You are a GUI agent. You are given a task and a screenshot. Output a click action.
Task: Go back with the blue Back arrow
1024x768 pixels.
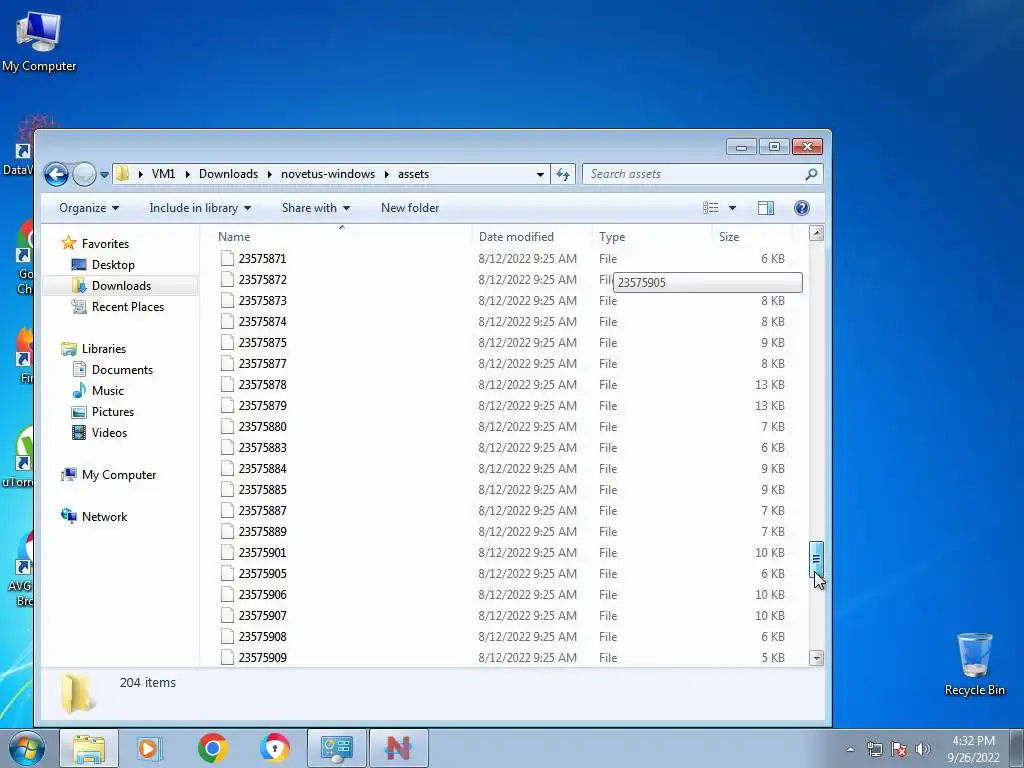point(56,174)
